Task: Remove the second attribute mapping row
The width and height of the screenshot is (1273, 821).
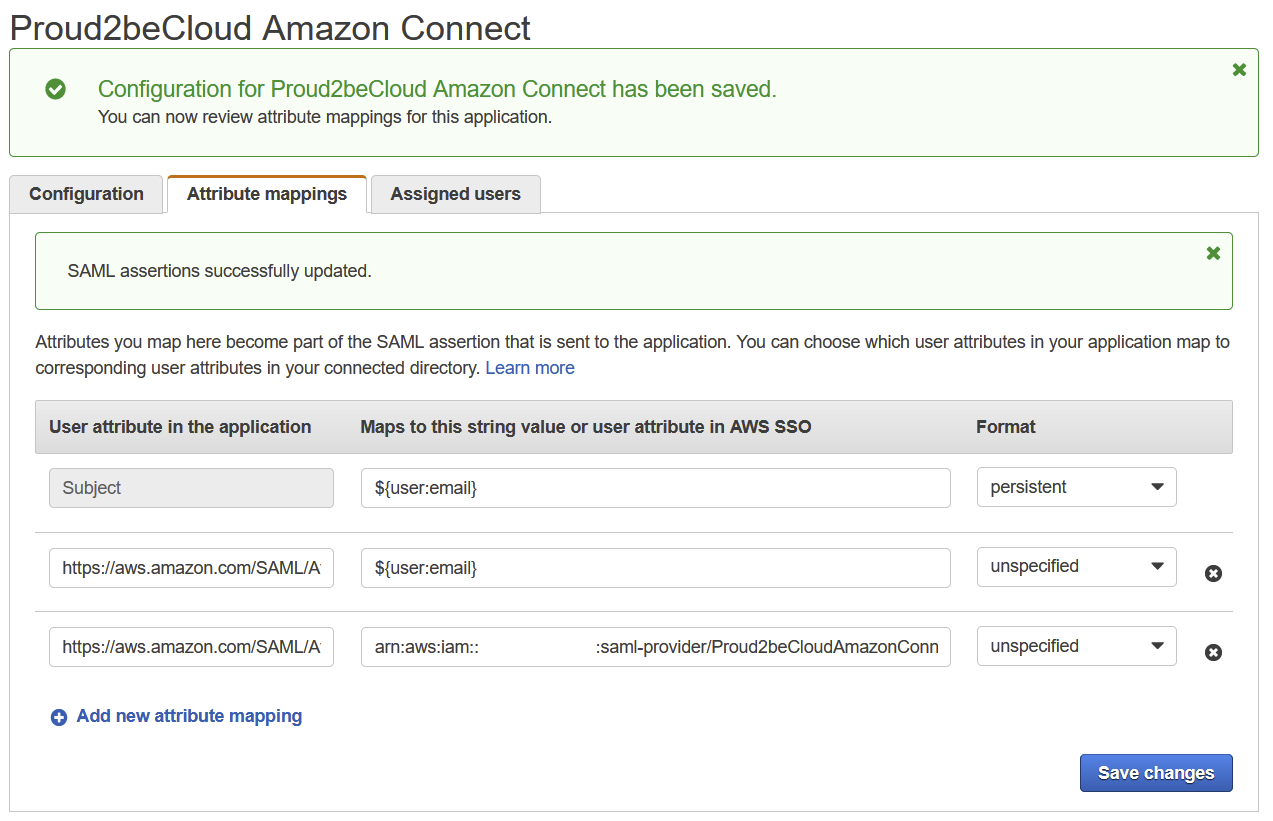Action: tap(1213, 573)
